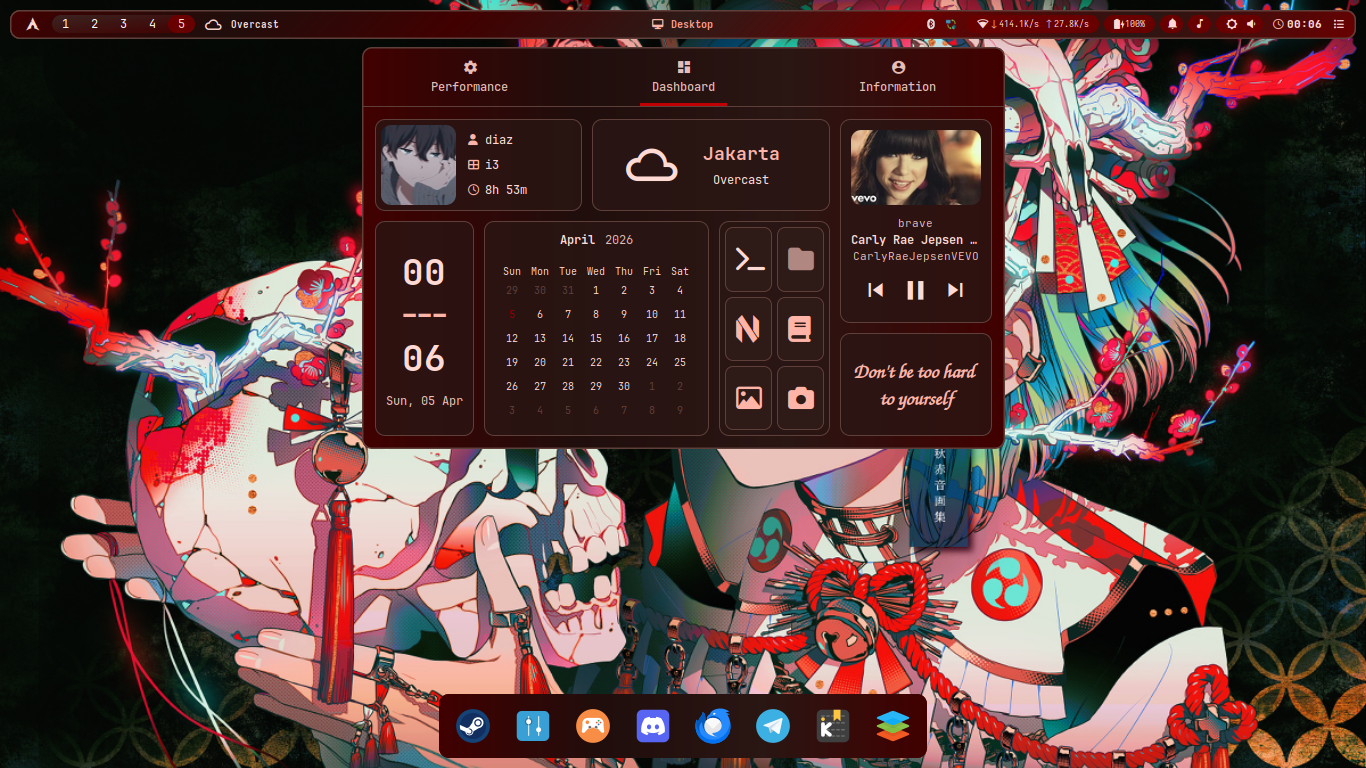Select April 25 in the calendar
Viewport: 1366px width, 768px height.
pyautogui.click(x=680, y=362)
